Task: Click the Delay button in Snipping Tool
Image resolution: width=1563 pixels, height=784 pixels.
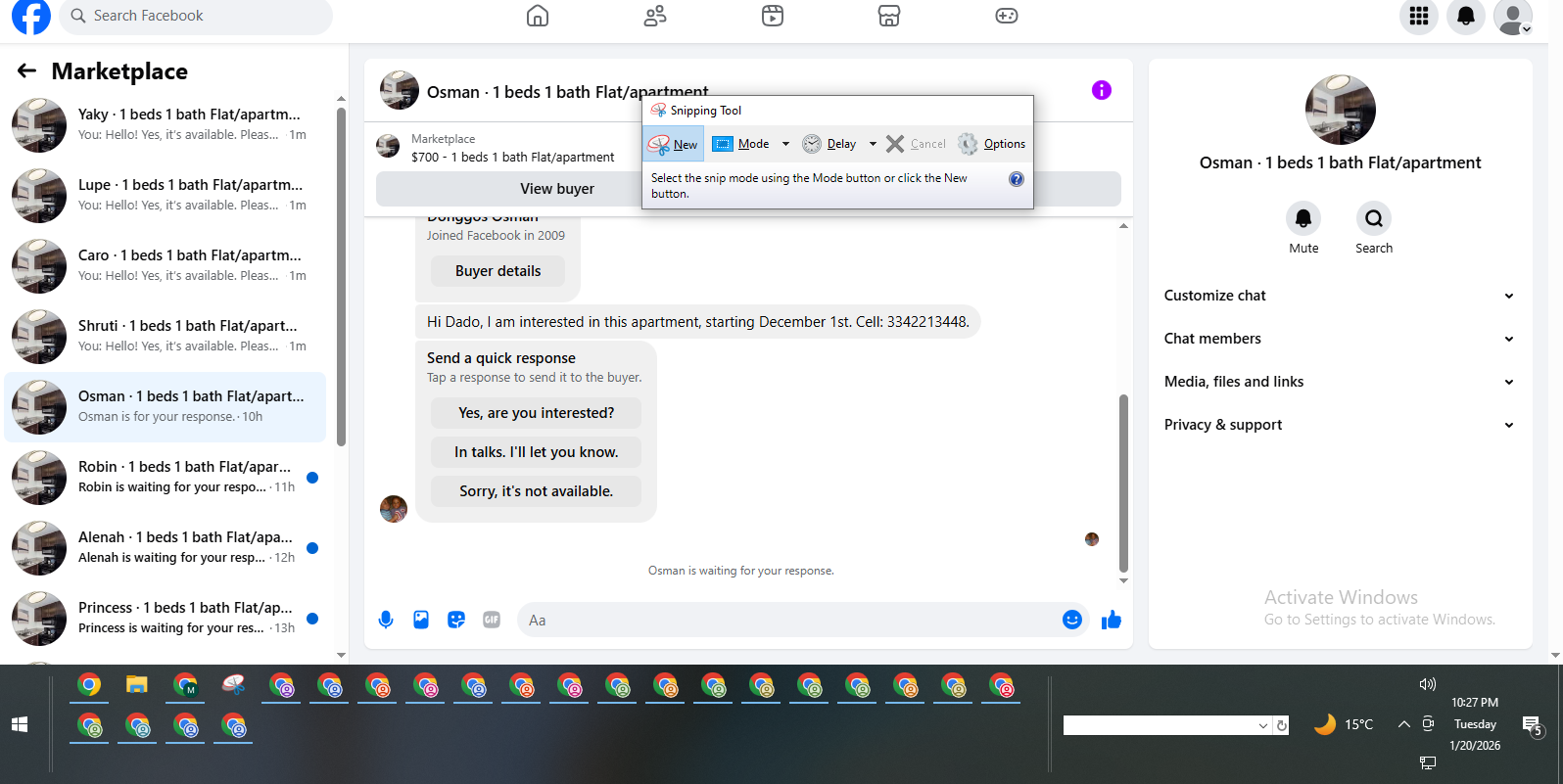Action: coord(829,144)
